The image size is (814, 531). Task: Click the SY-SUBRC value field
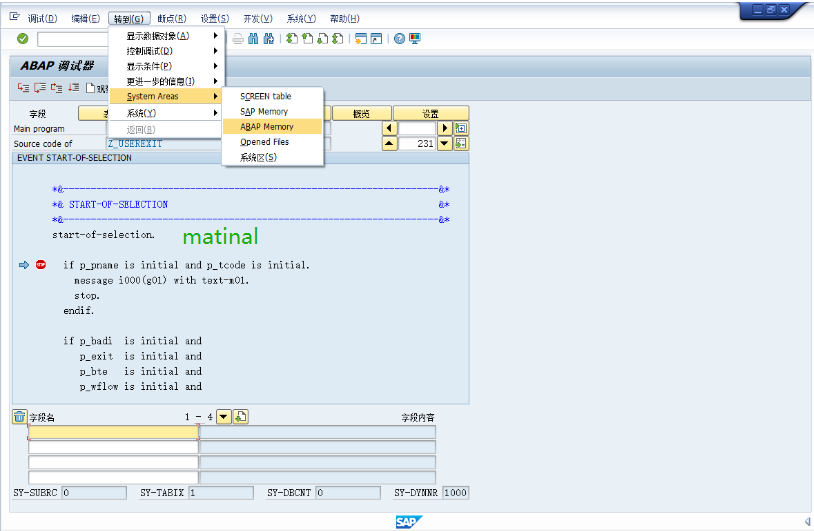click(94, 493)
